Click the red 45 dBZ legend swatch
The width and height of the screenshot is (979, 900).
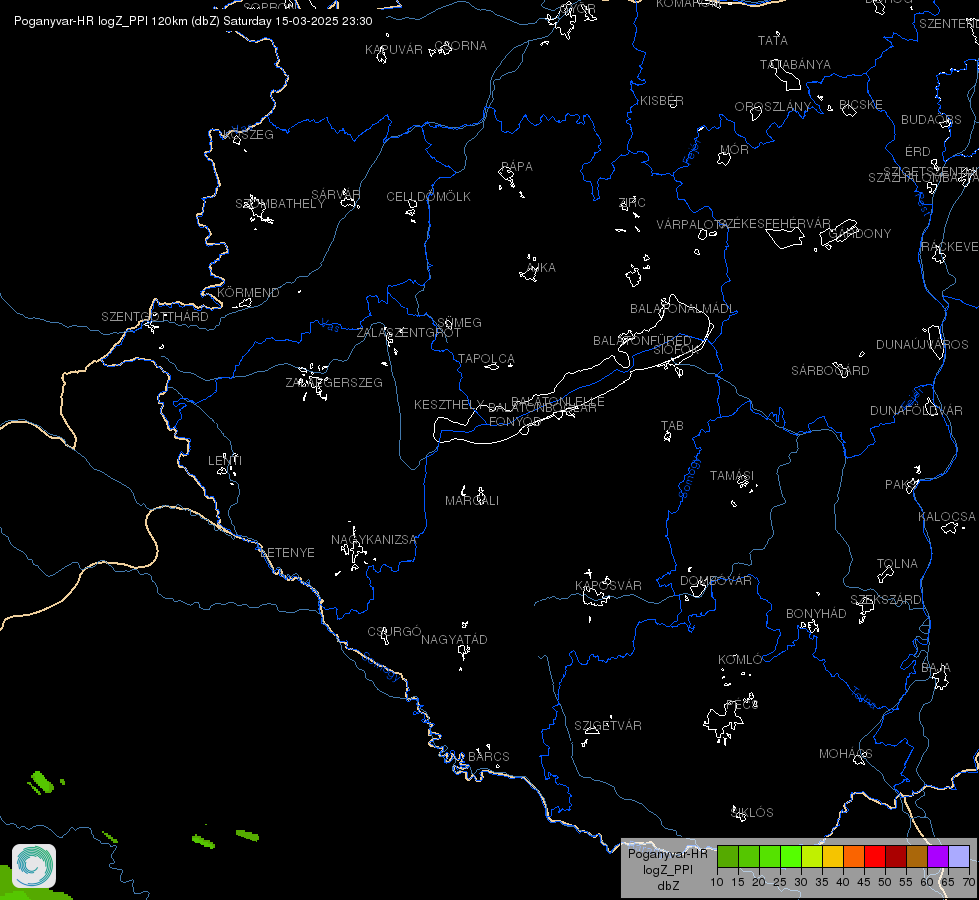click(875, 857)
